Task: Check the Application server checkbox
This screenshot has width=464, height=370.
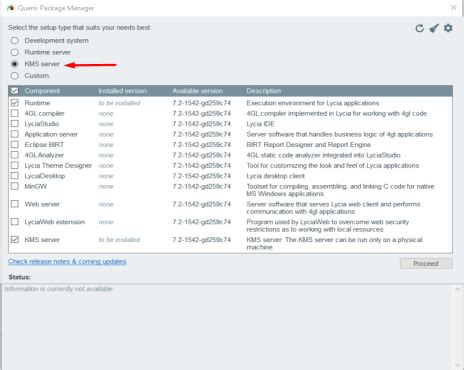Action: (15, 134)
